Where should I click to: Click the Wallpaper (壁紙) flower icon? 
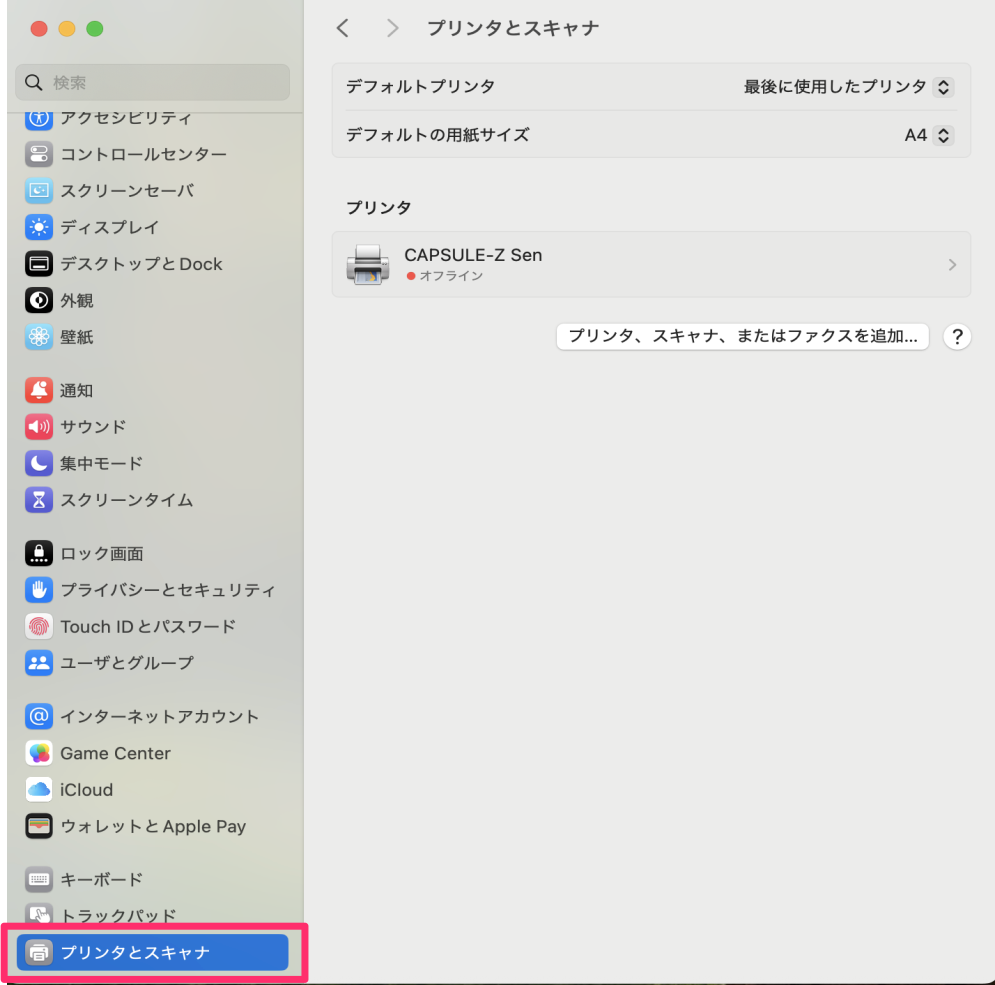[x=39, y=337]
